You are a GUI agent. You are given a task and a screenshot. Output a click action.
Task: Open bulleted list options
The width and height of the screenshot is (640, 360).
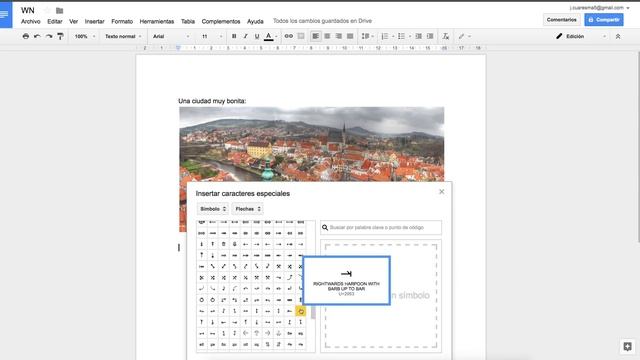404,36
